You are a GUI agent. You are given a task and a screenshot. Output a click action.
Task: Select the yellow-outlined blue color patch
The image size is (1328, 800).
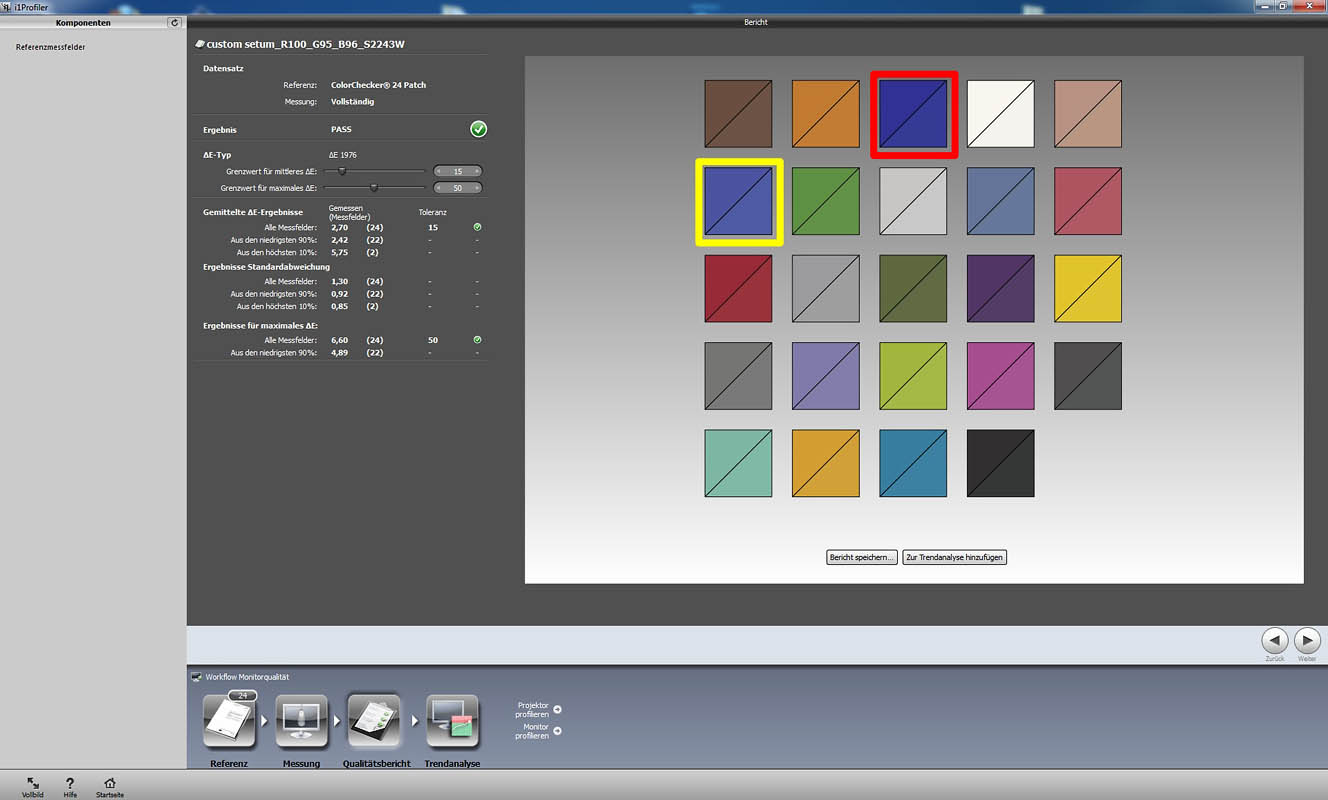coord(738,201)
